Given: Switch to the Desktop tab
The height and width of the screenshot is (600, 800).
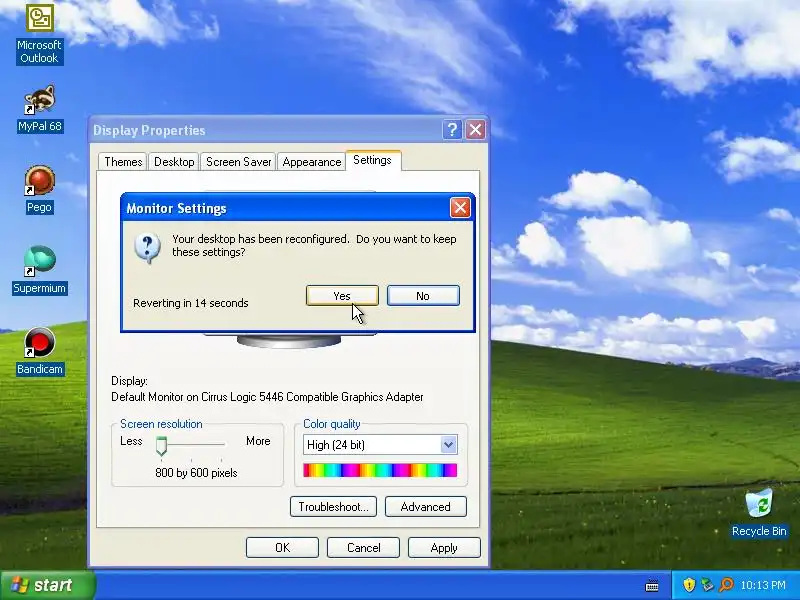Looking at the screenshot, I should point(174,162).
